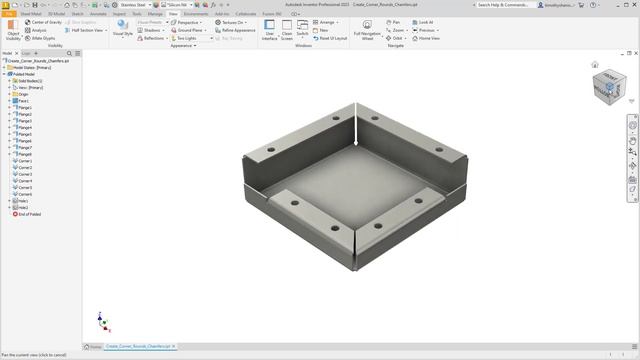Expand the Appearance panel

(x=183, y=46)
